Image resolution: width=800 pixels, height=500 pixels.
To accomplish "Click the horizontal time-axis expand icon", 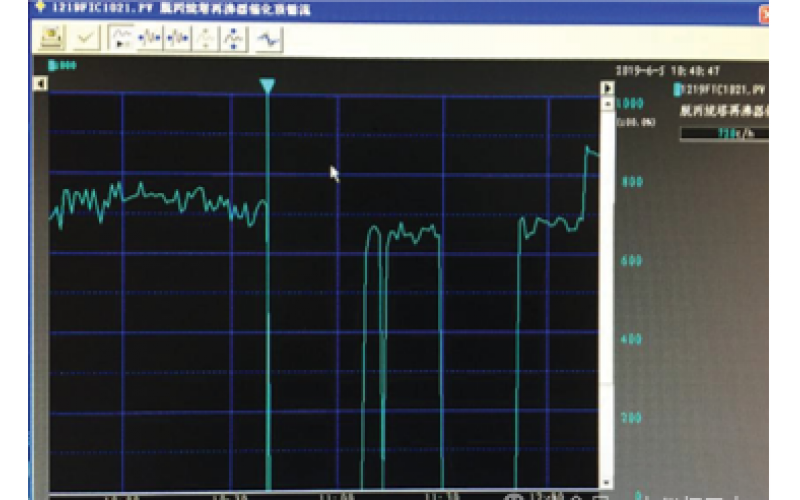I will coord(151,38).
